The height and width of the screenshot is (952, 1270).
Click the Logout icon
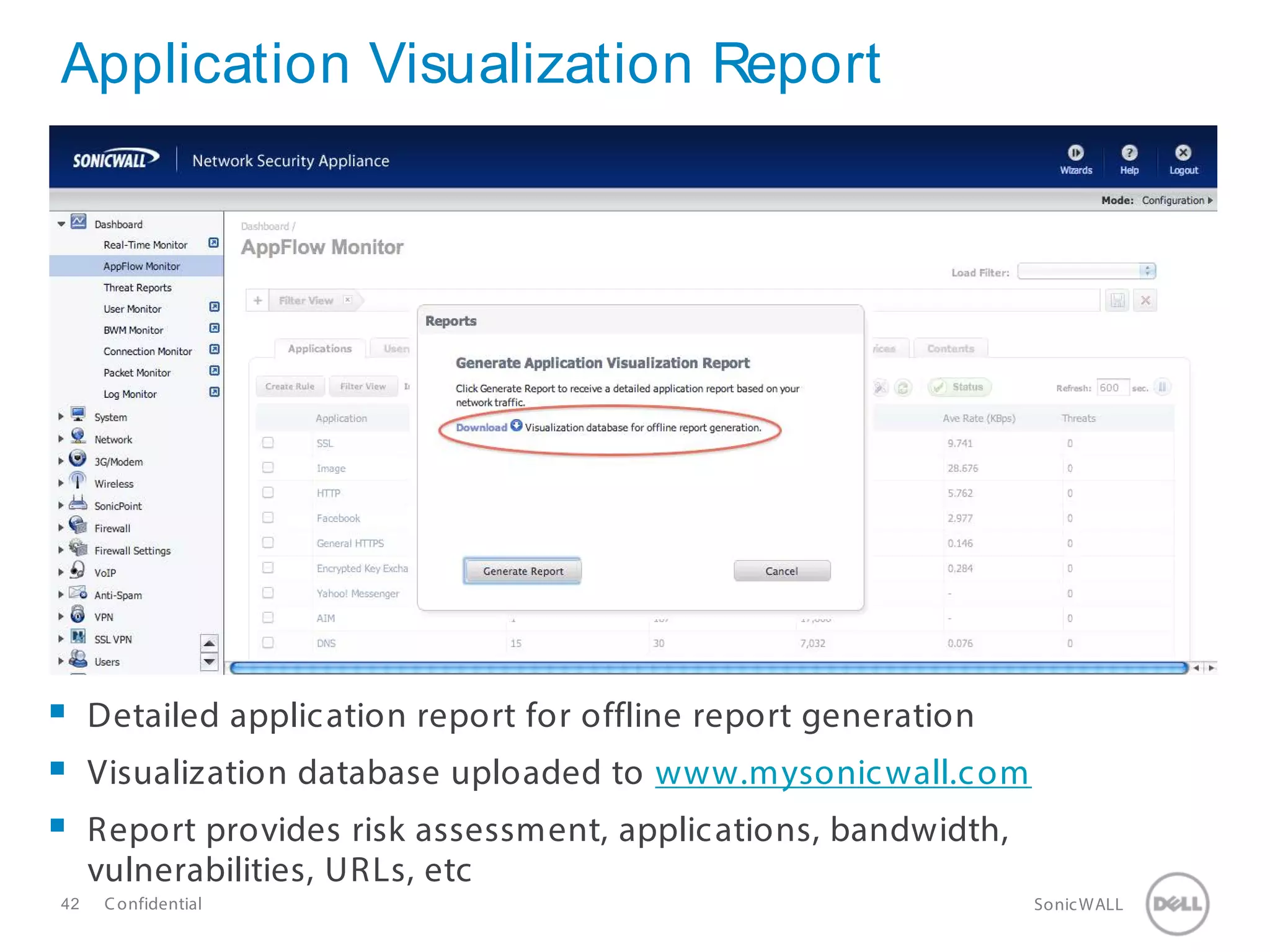coord(1183,152)
